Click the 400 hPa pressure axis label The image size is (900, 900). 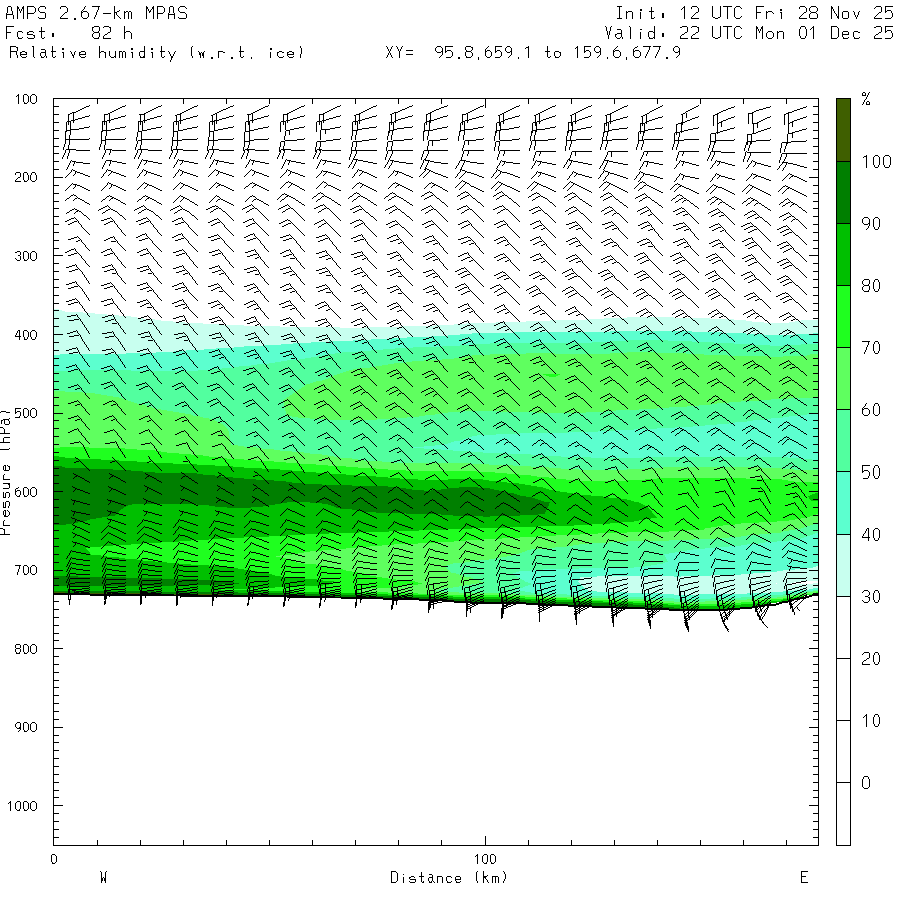click(x=26, y=335)
